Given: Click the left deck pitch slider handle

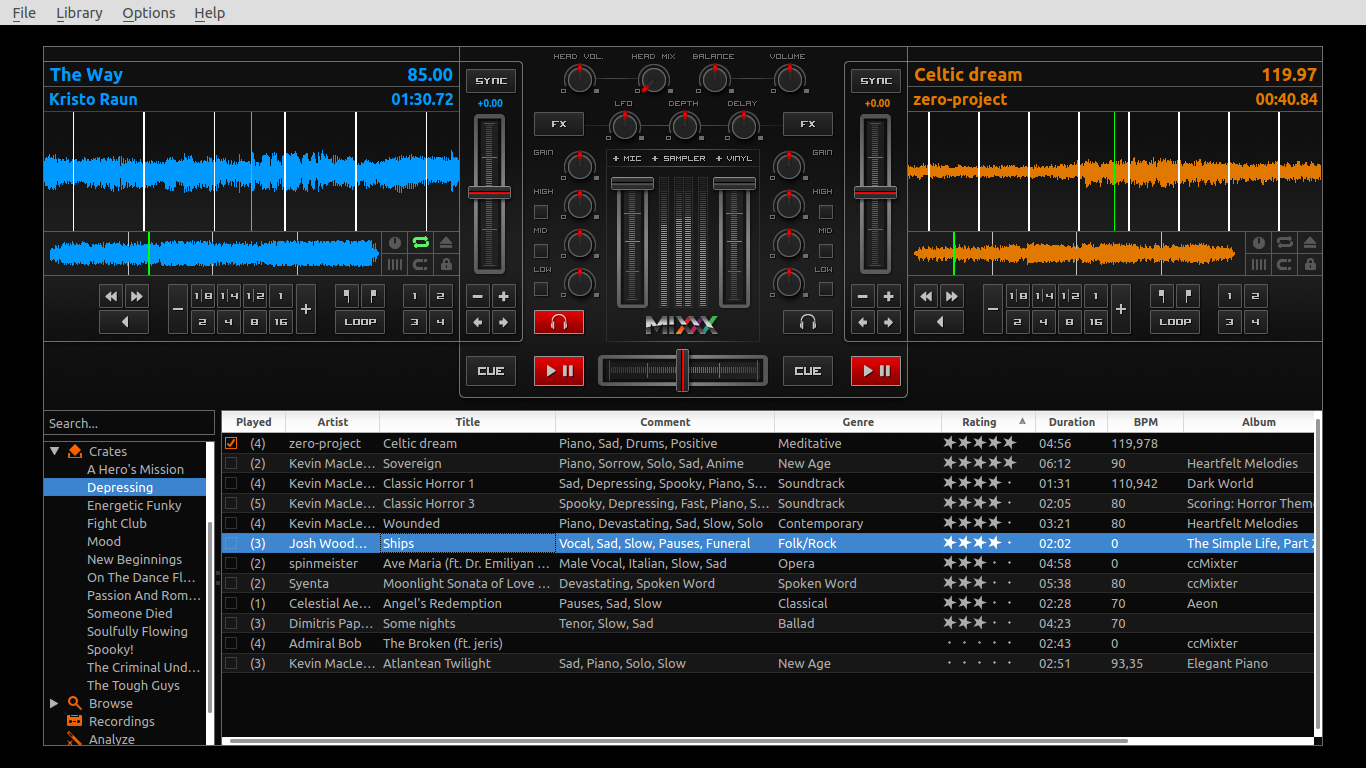Looking at the screenshot, I should 490,192.
